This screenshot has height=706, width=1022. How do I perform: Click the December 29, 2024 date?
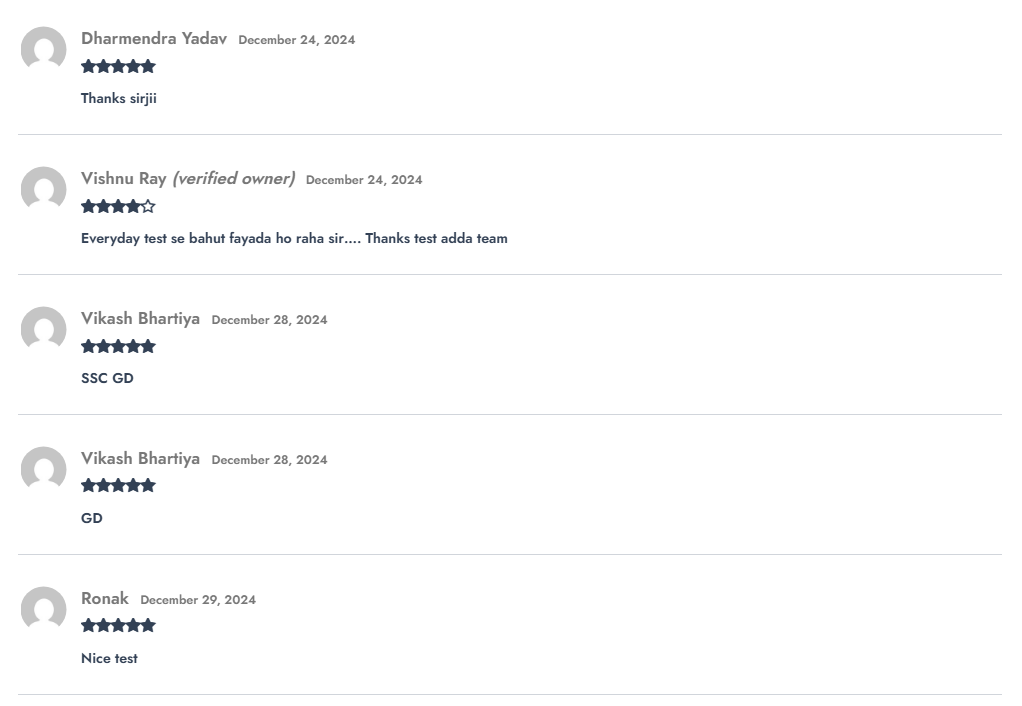tap(198, 600)
